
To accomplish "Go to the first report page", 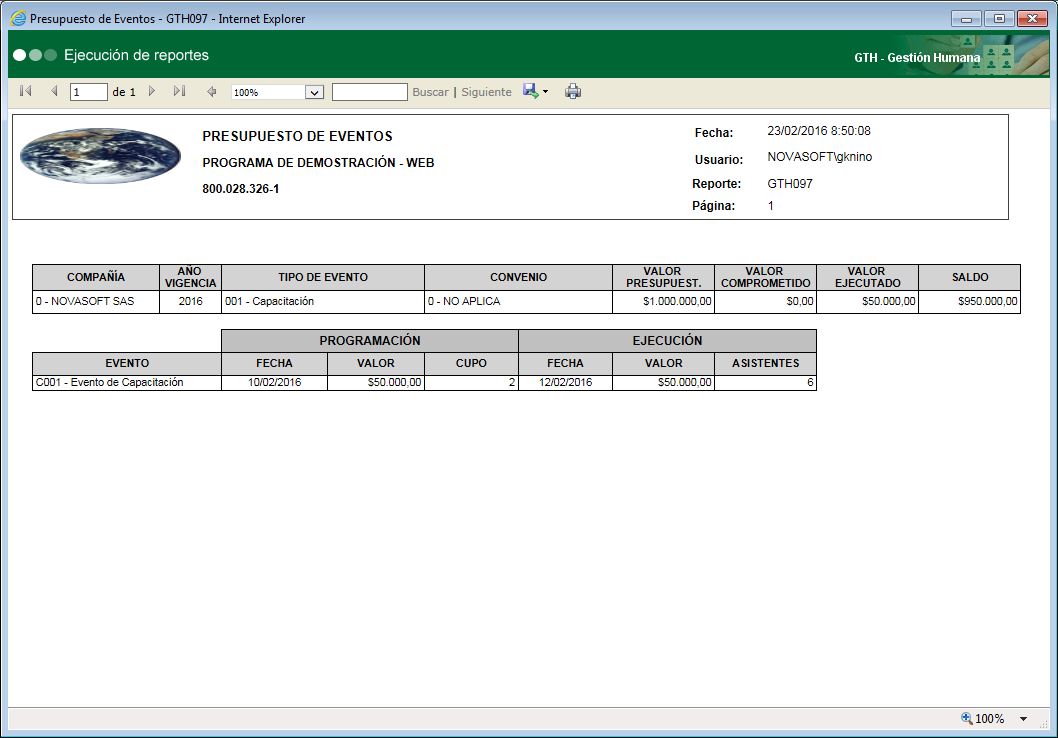I will click(26, 91).
